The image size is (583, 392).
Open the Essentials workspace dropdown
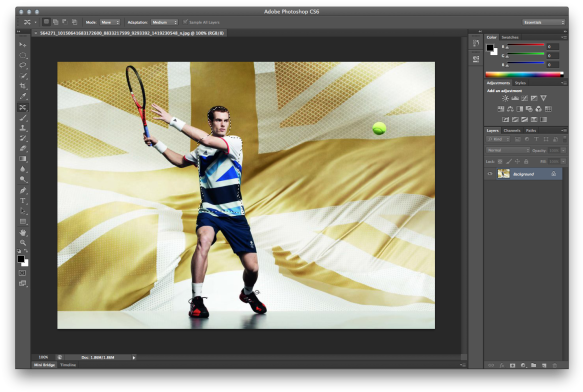pyautogui.click(x=544, y=22)
